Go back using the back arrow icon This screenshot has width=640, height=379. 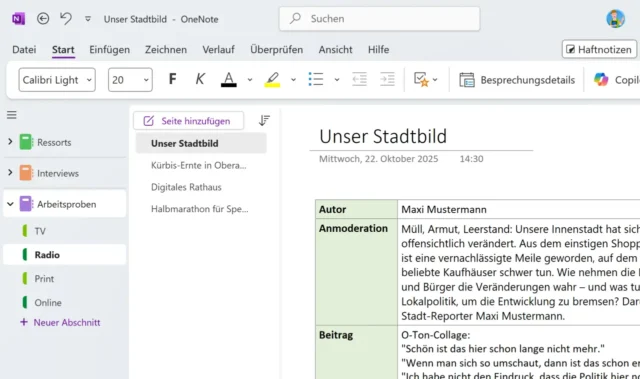(x=43, y=19)
